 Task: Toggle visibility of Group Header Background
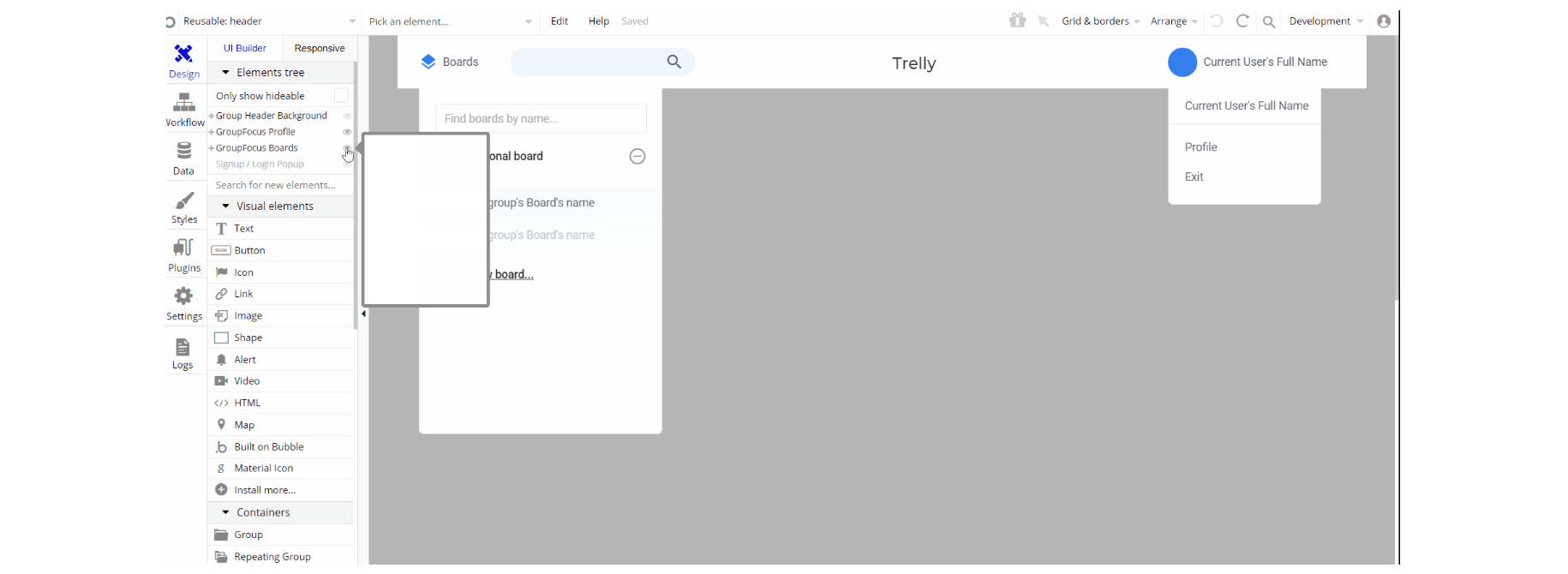[x=347, y=116]
